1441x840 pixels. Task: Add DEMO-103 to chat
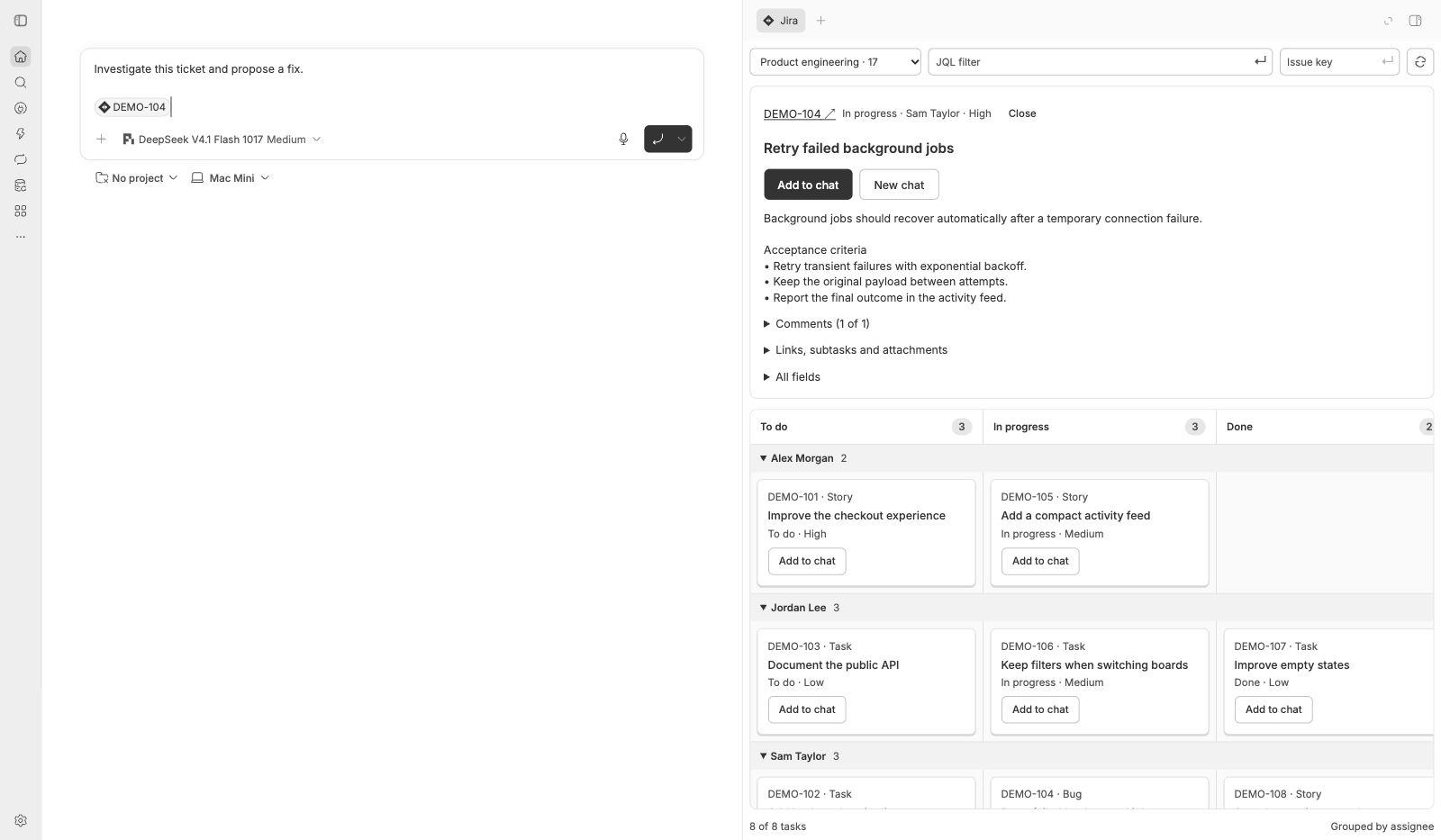tap(807, 709)
